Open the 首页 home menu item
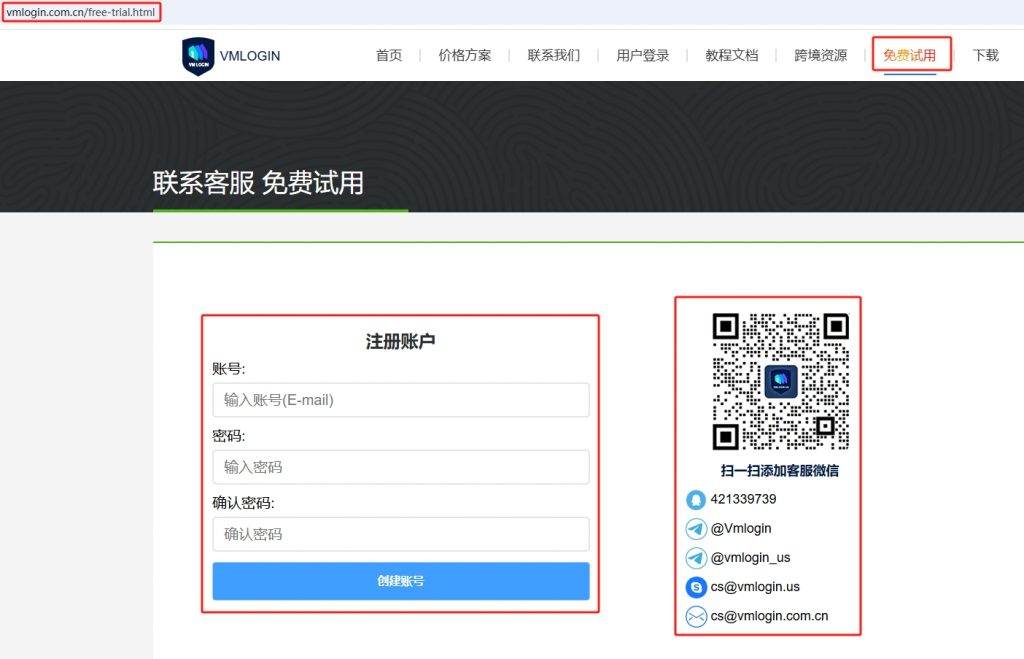Viewport: 1024px width, 659px height. (389, 56)
